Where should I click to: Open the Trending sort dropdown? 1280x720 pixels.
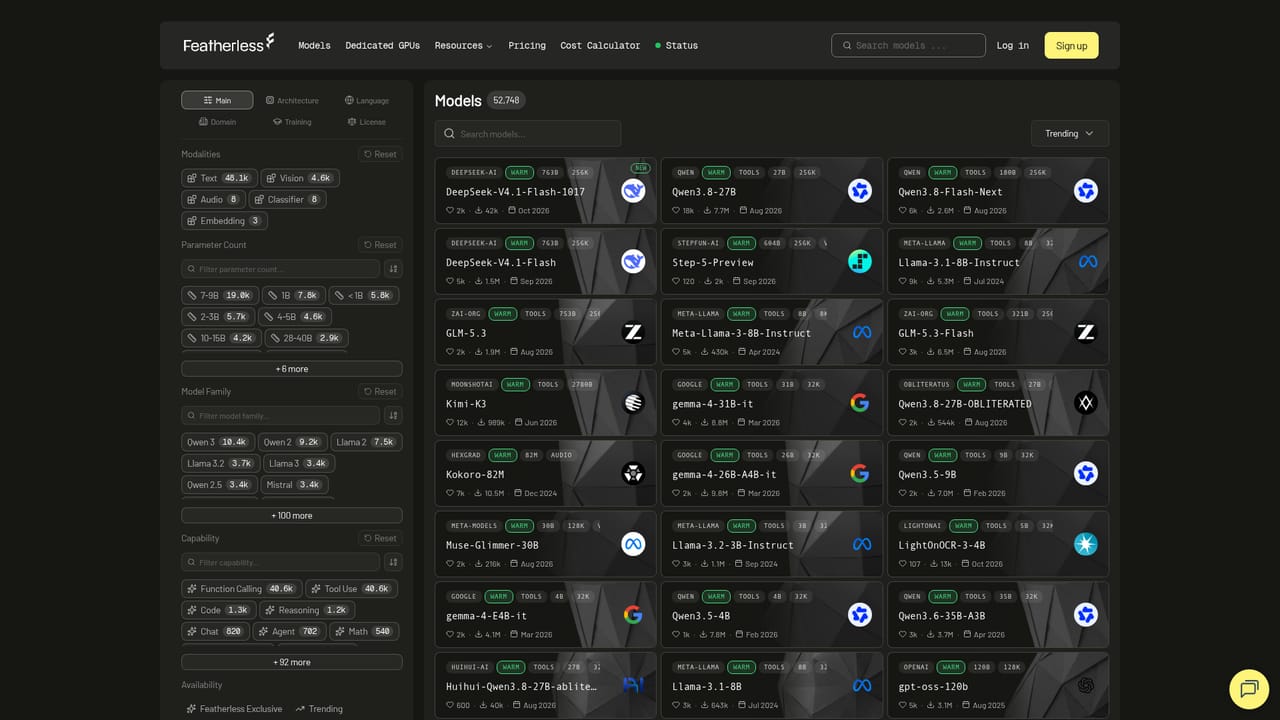tap(1069, 133)
